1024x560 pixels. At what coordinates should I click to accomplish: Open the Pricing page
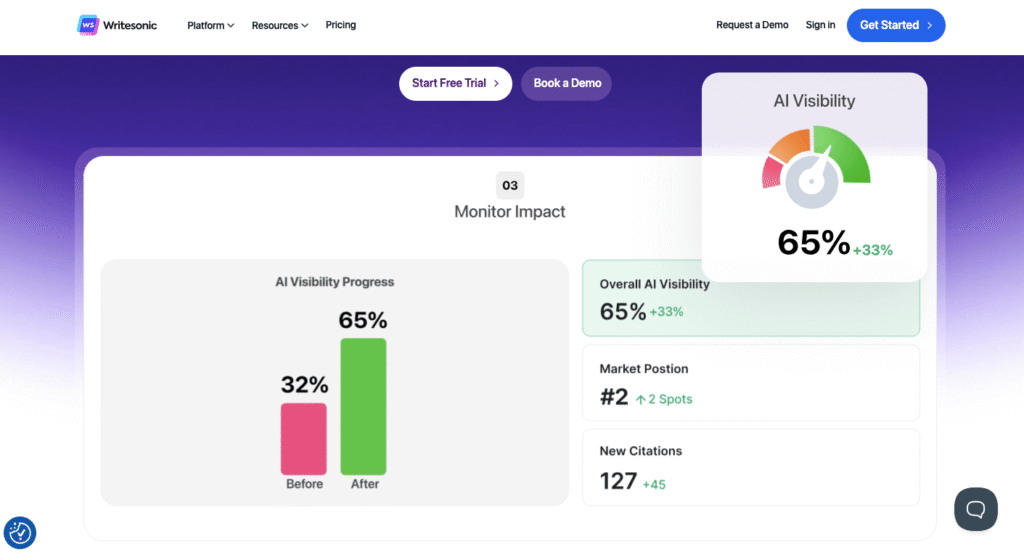click(x=340, y=25)
